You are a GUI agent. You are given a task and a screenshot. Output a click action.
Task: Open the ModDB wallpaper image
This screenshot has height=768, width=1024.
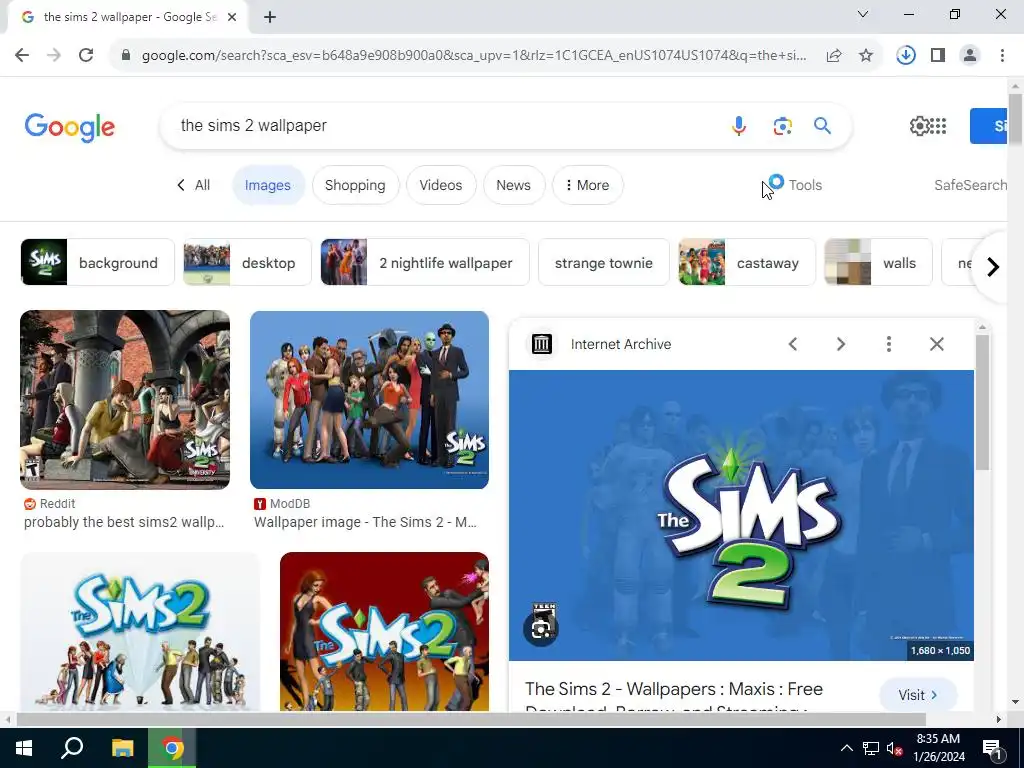[369, 400]
